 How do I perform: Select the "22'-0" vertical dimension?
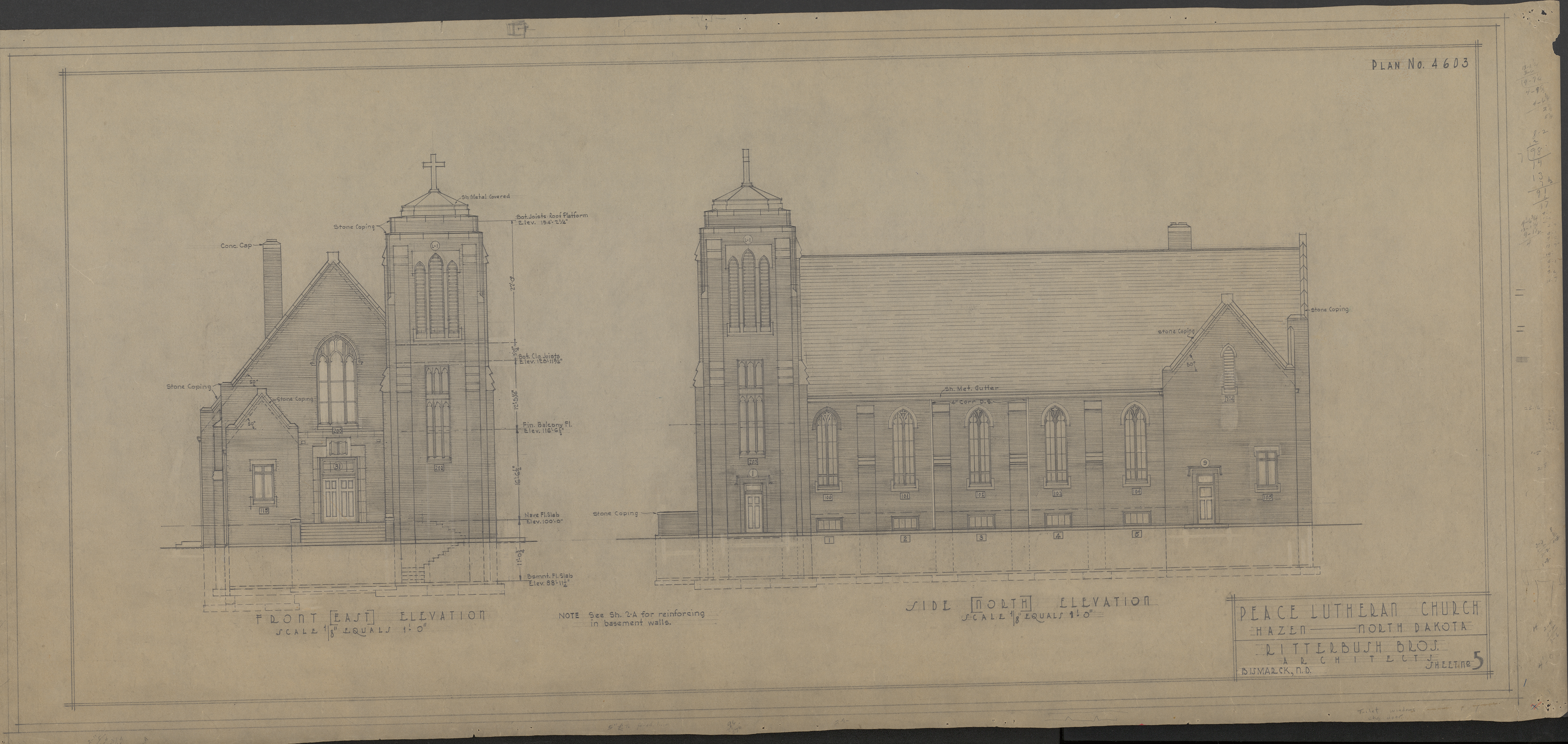(512, 283)
